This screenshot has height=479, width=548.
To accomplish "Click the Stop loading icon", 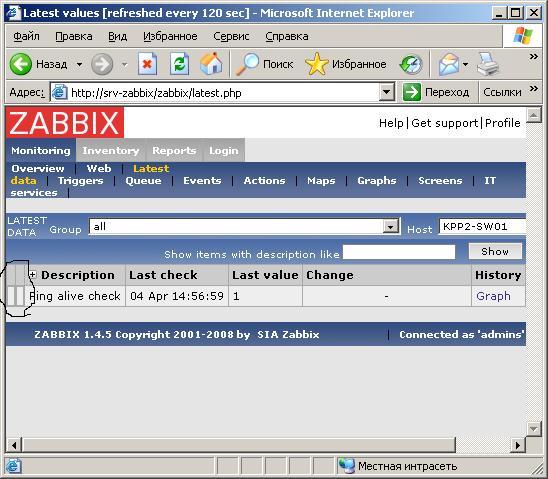I will (x=147, y=64).
